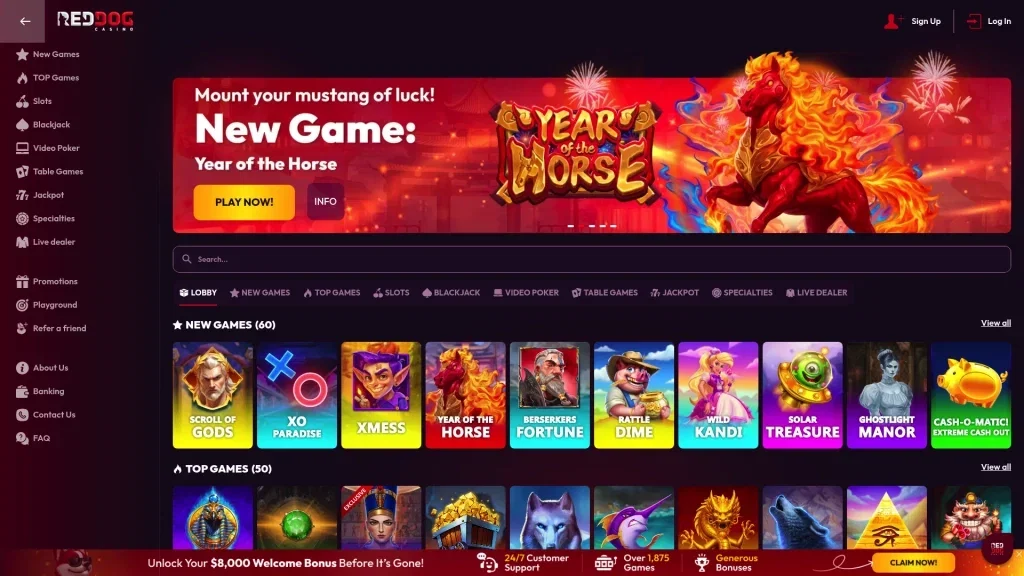Click the Play Now! banner button
Screen dimensions: 1024x576
point(244,202)
